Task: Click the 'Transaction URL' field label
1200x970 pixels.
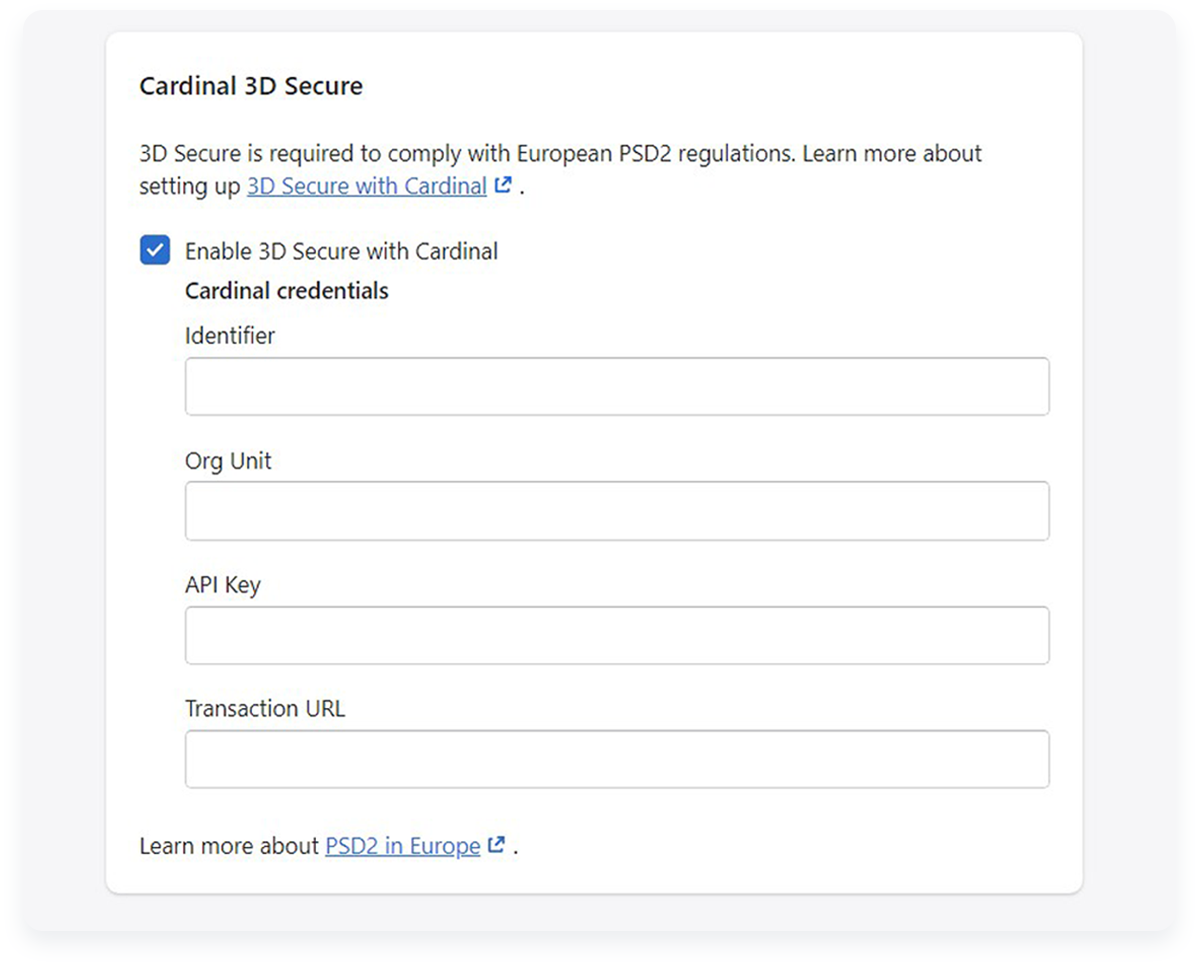Action: [x=265, y=709]
